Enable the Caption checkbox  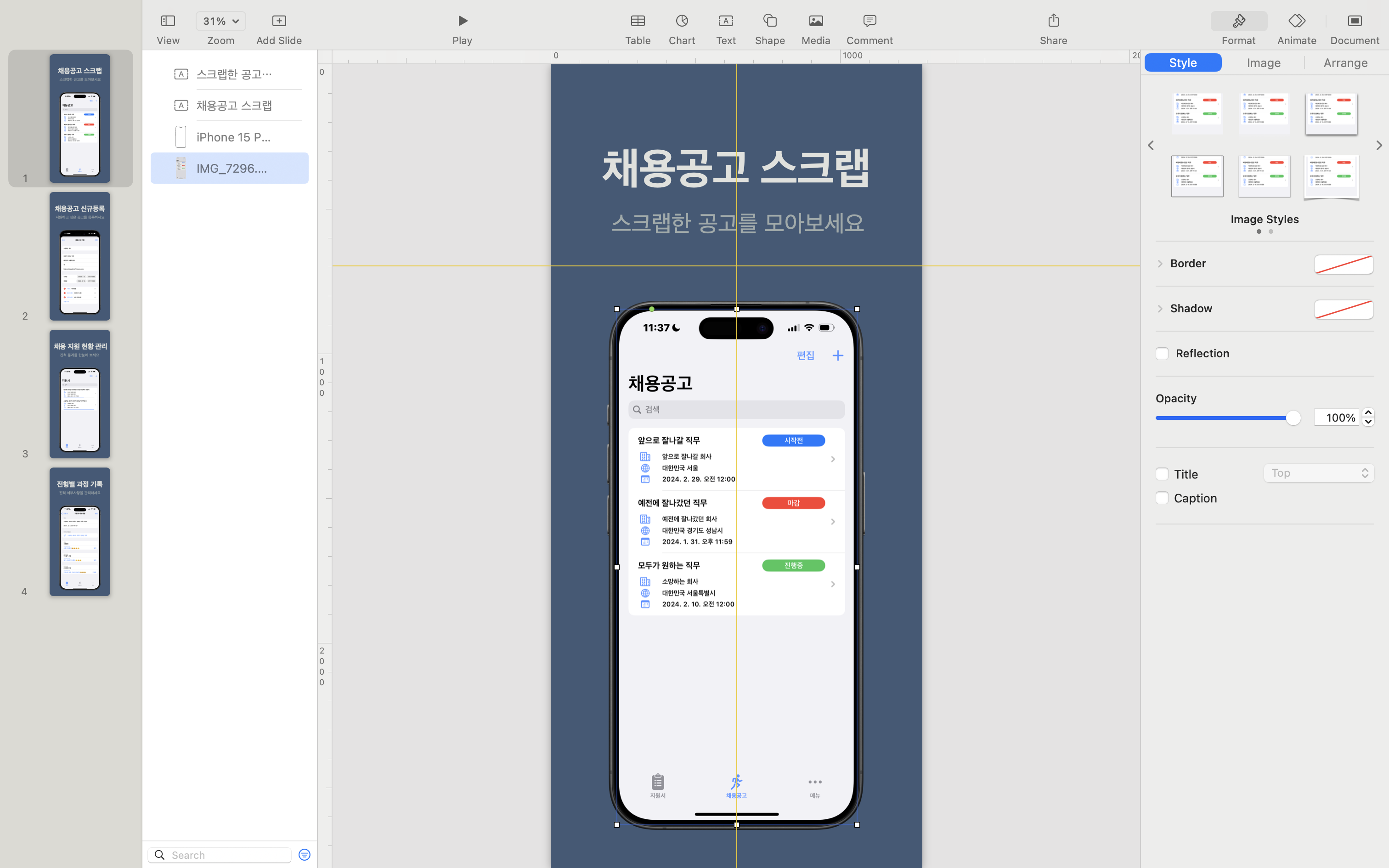(1162, 498)
